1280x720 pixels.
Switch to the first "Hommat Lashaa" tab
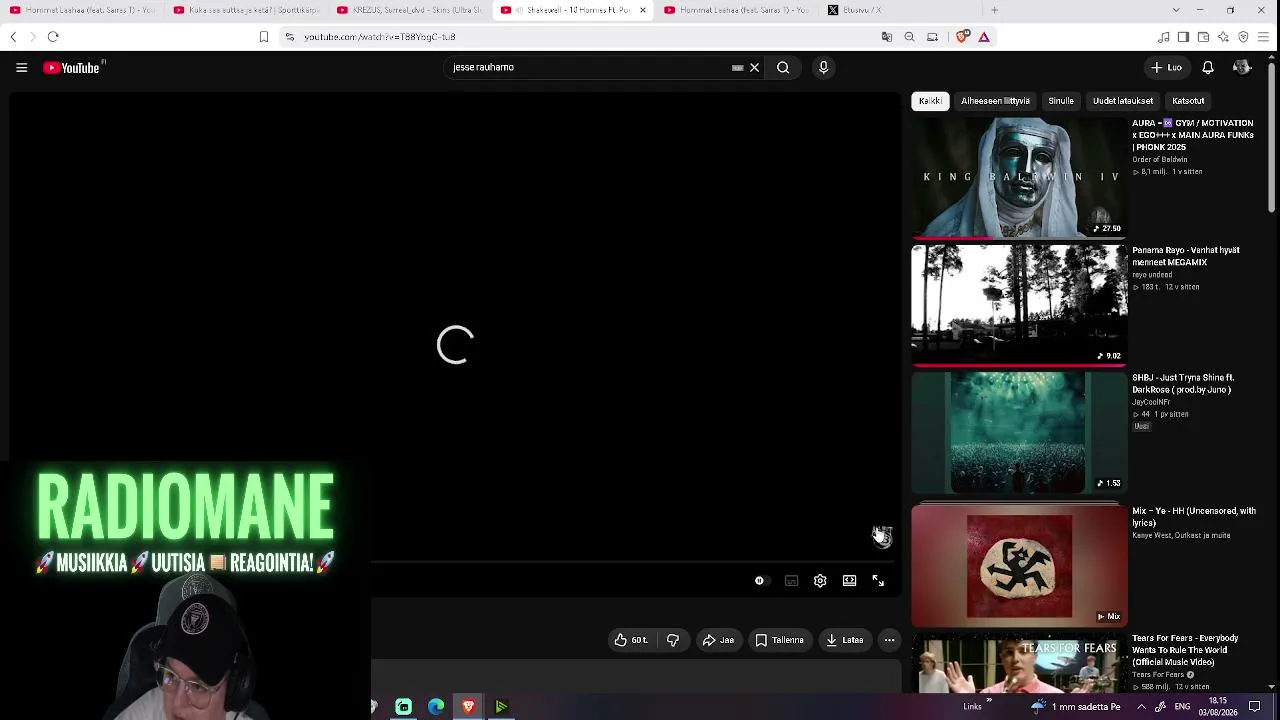[x=82, y=10]
